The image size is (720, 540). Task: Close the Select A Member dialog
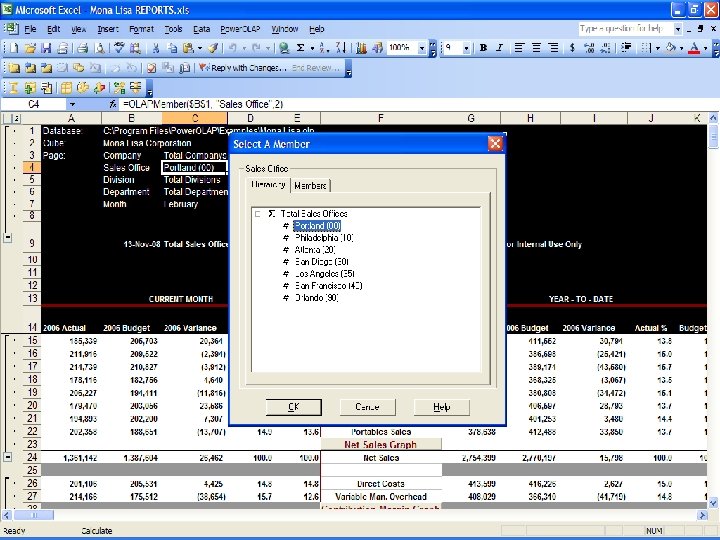click(495, 144)
